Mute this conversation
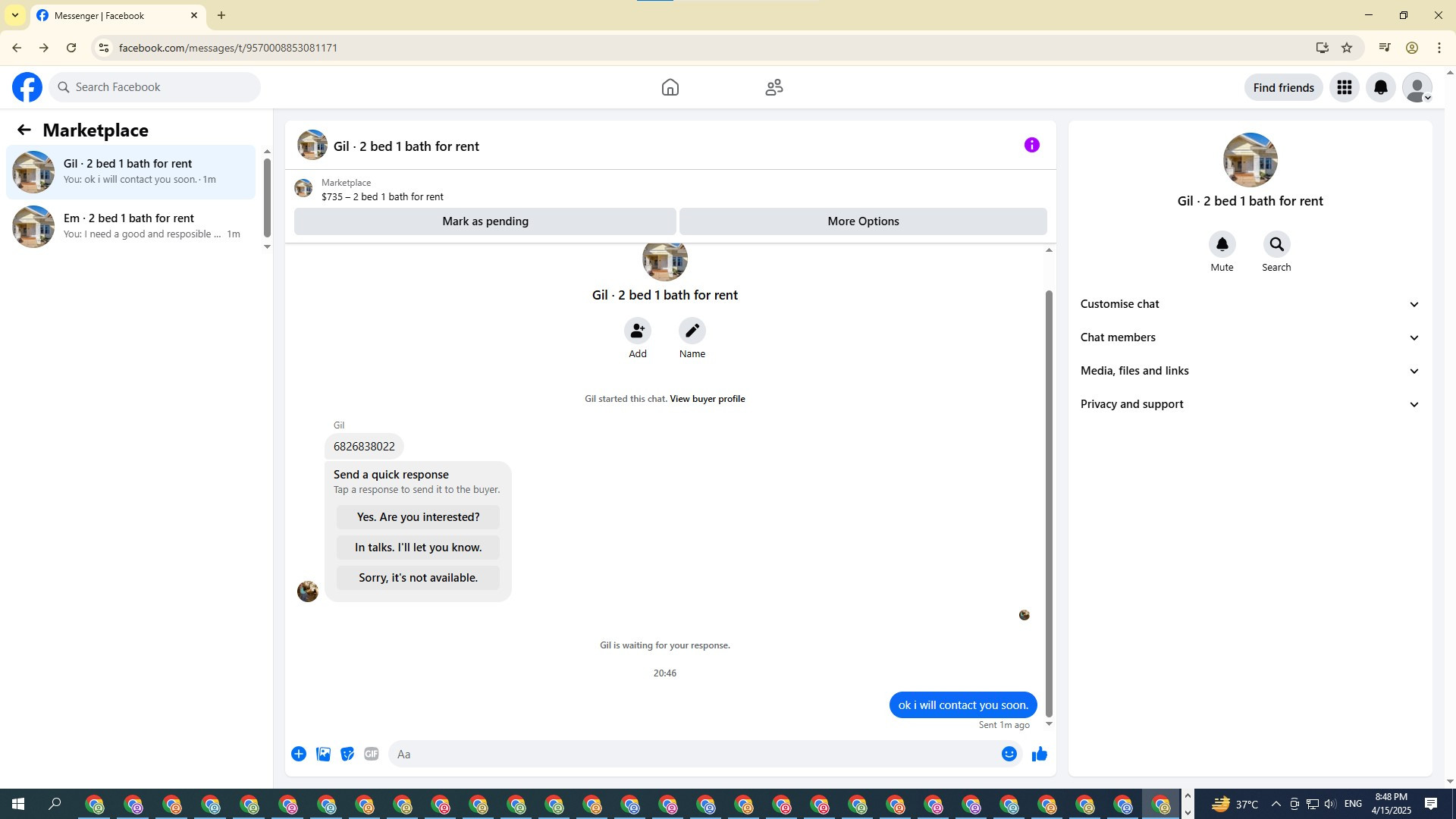Screen dimensions: 1456x819 pyautogui.click(x=1222, y=245)
